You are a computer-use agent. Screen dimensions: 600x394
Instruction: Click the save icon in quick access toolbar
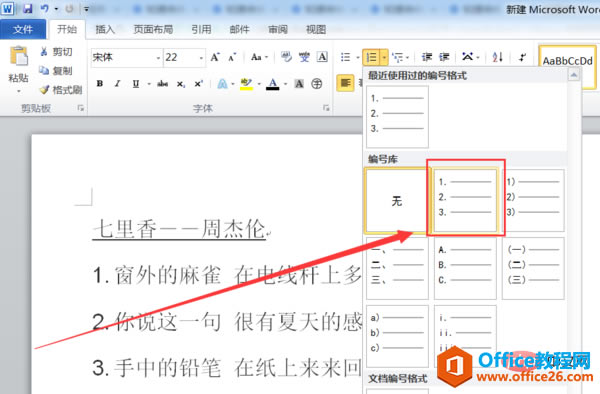click(28, 8)
